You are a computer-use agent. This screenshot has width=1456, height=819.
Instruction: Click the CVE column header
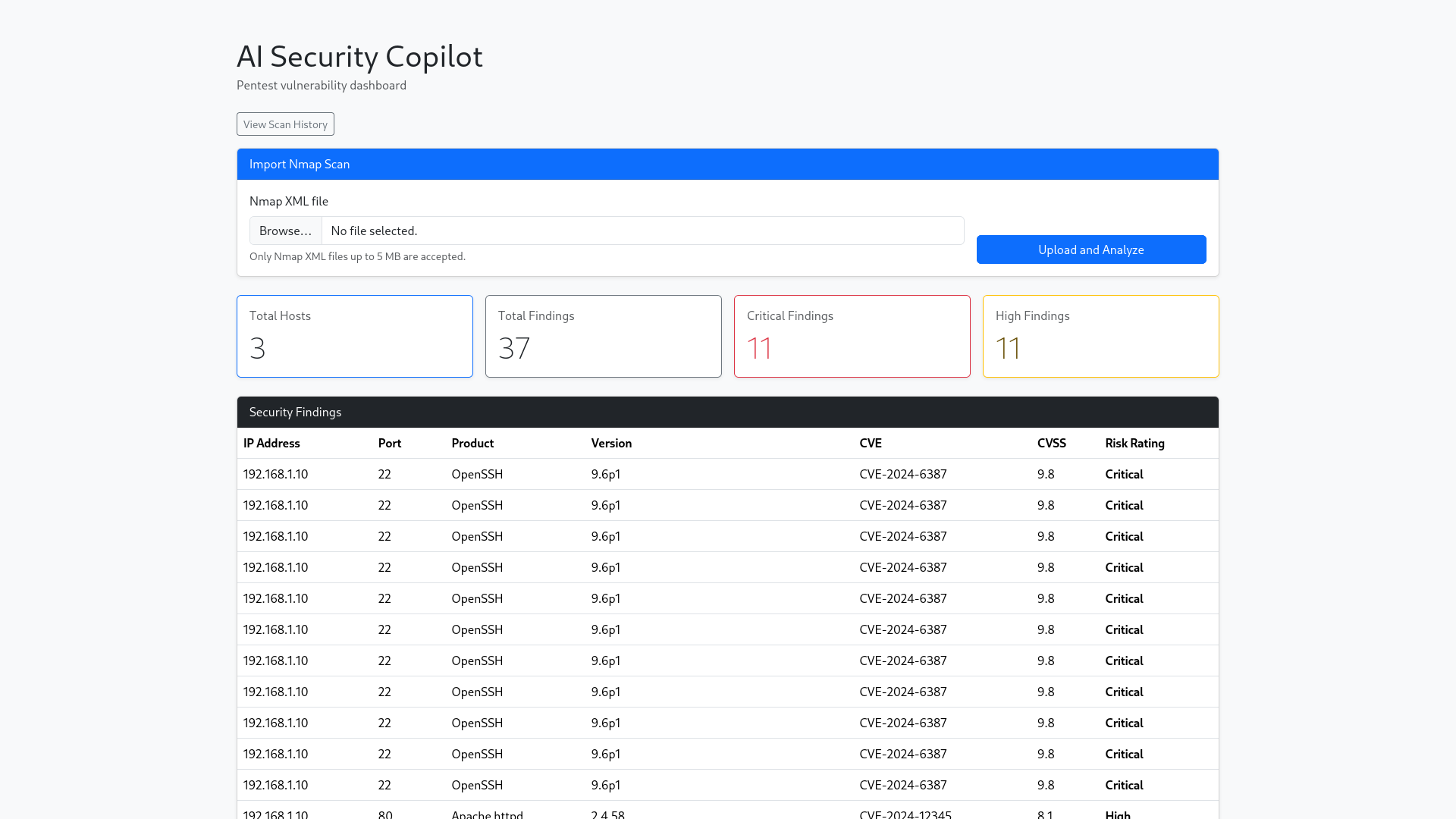(x=871, y=443)
